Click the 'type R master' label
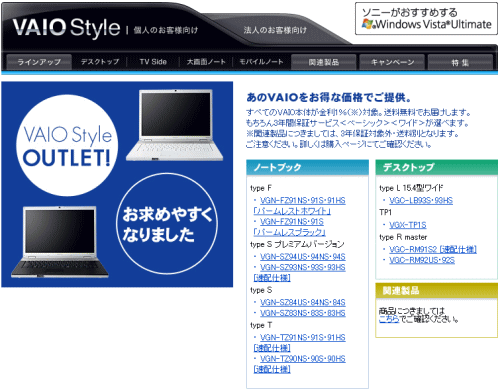Image resolution: width=500 pixels, height=390 pixels. 403,237
